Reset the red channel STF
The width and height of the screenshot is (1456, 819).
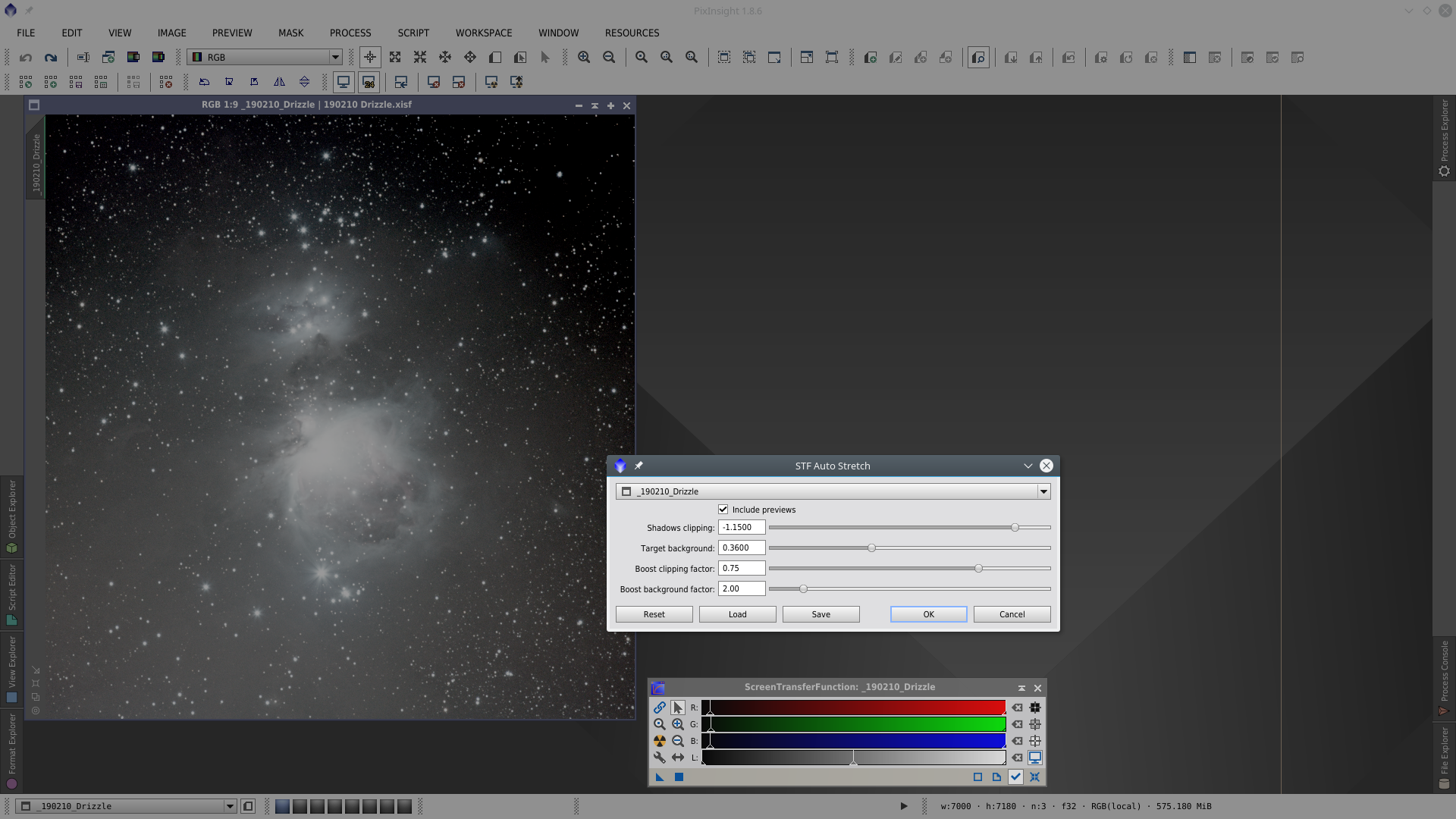tap(1017, 708)
